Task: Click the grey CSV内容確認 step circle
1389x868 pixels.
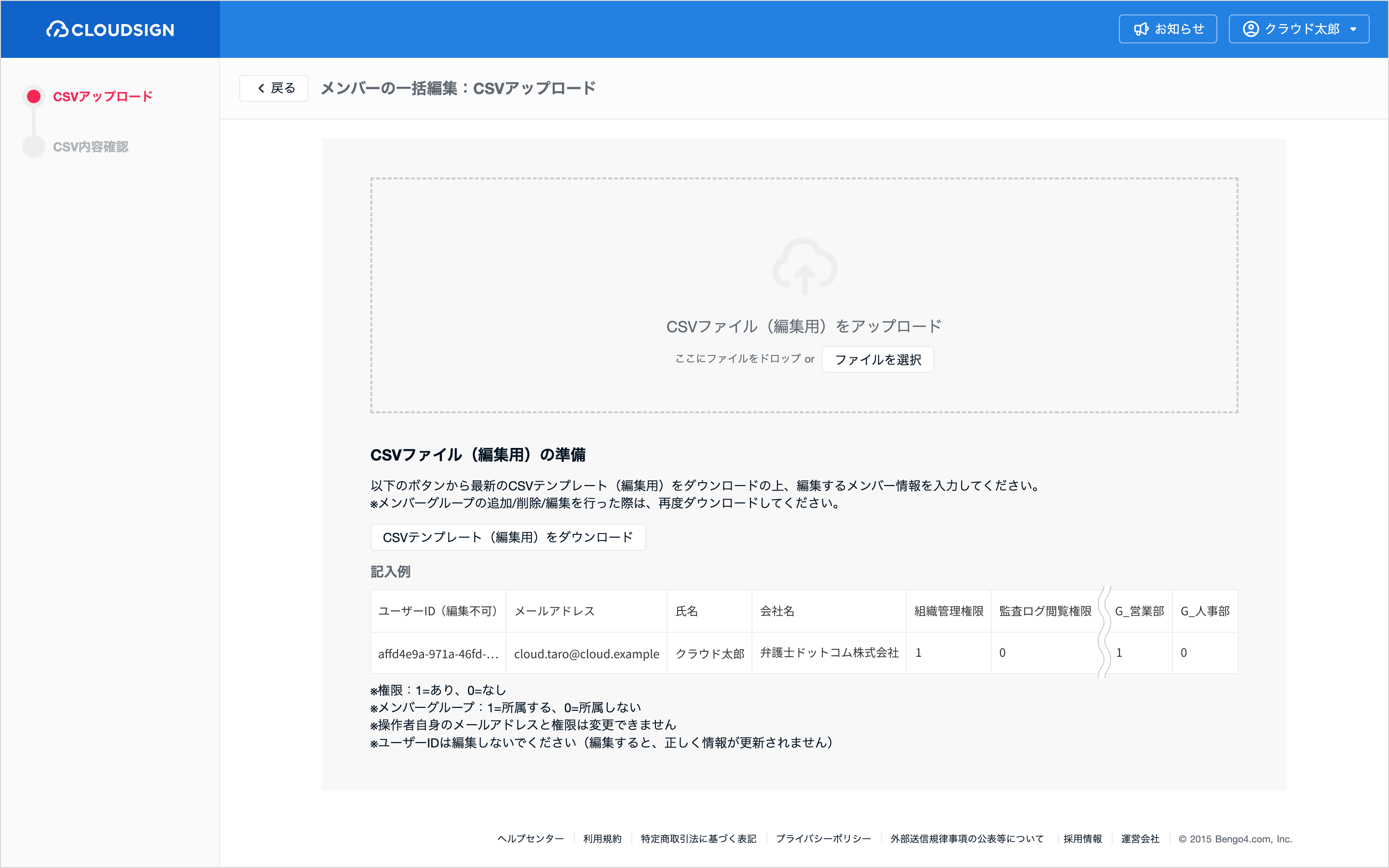Action: click(34, 147)
